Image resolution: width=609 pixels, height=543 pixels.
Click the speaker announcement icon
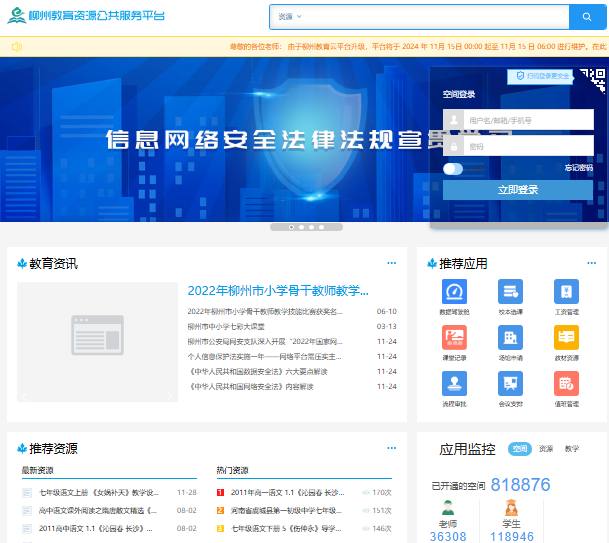17,47
